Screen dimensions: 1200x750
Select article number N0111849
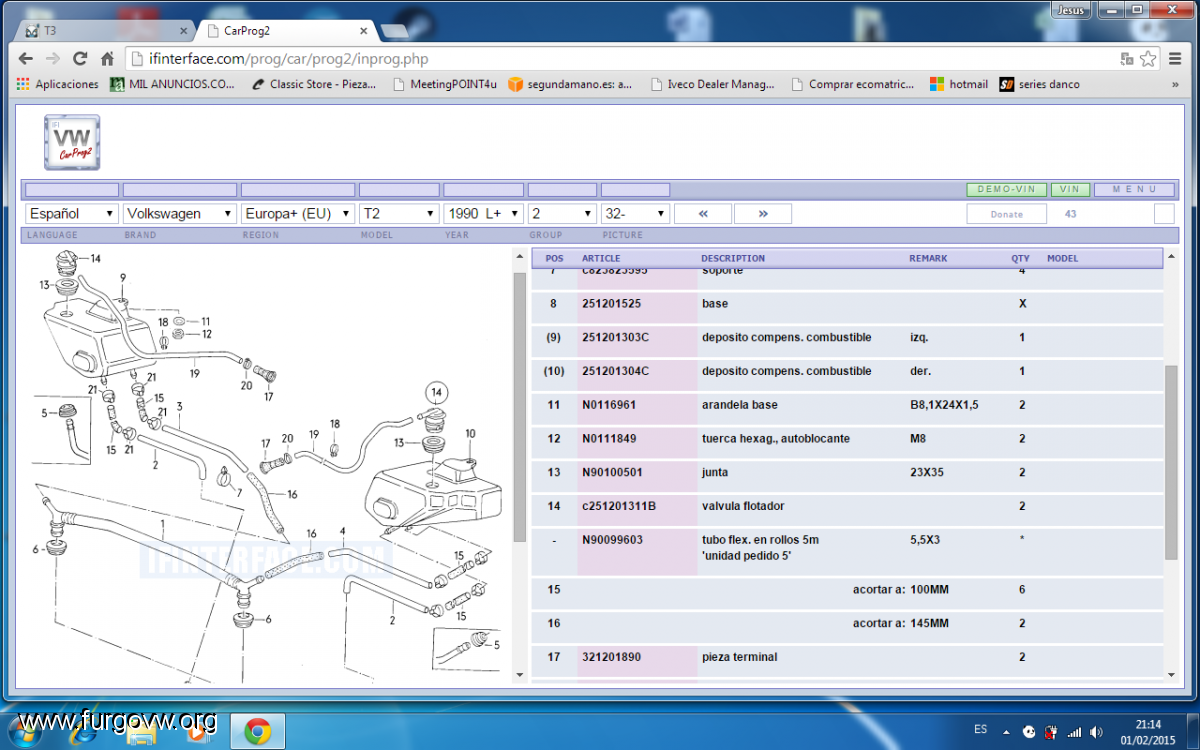[609, 438]
